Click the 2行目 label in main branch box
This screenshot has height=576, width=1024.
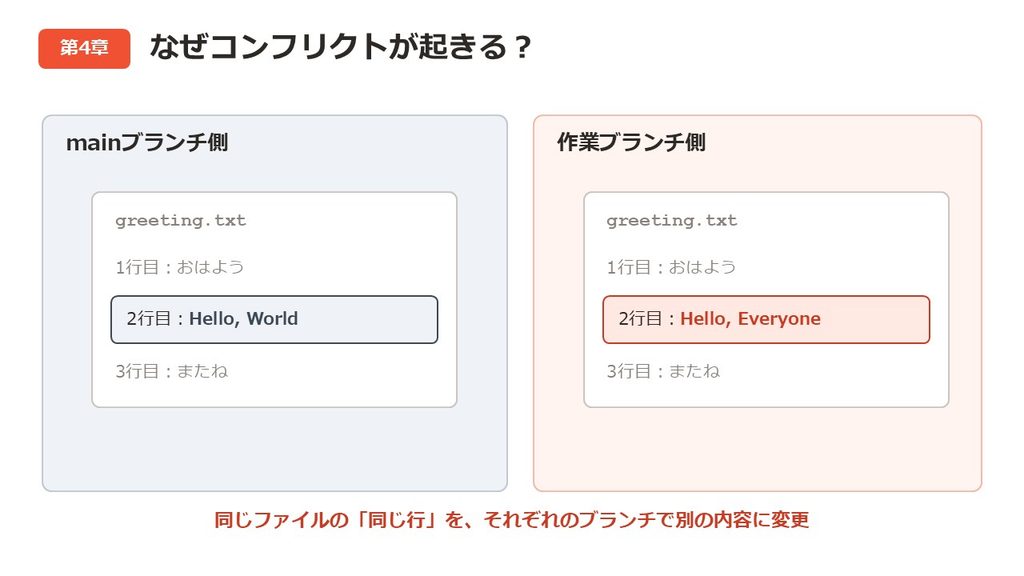[x=149, y=319]
